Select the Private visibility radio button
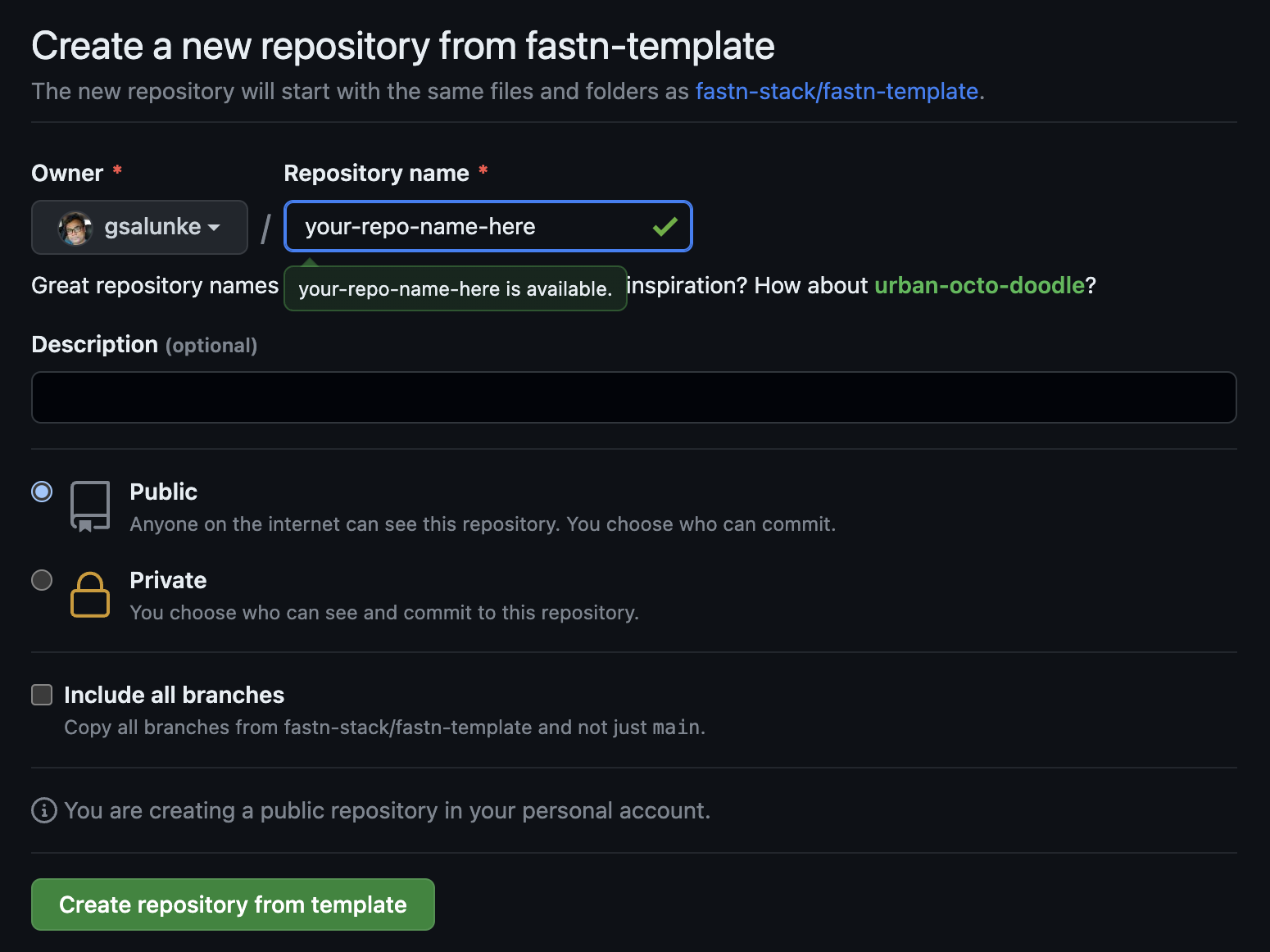The width and height of the screenshot is (1270, 952). (42, 580)
